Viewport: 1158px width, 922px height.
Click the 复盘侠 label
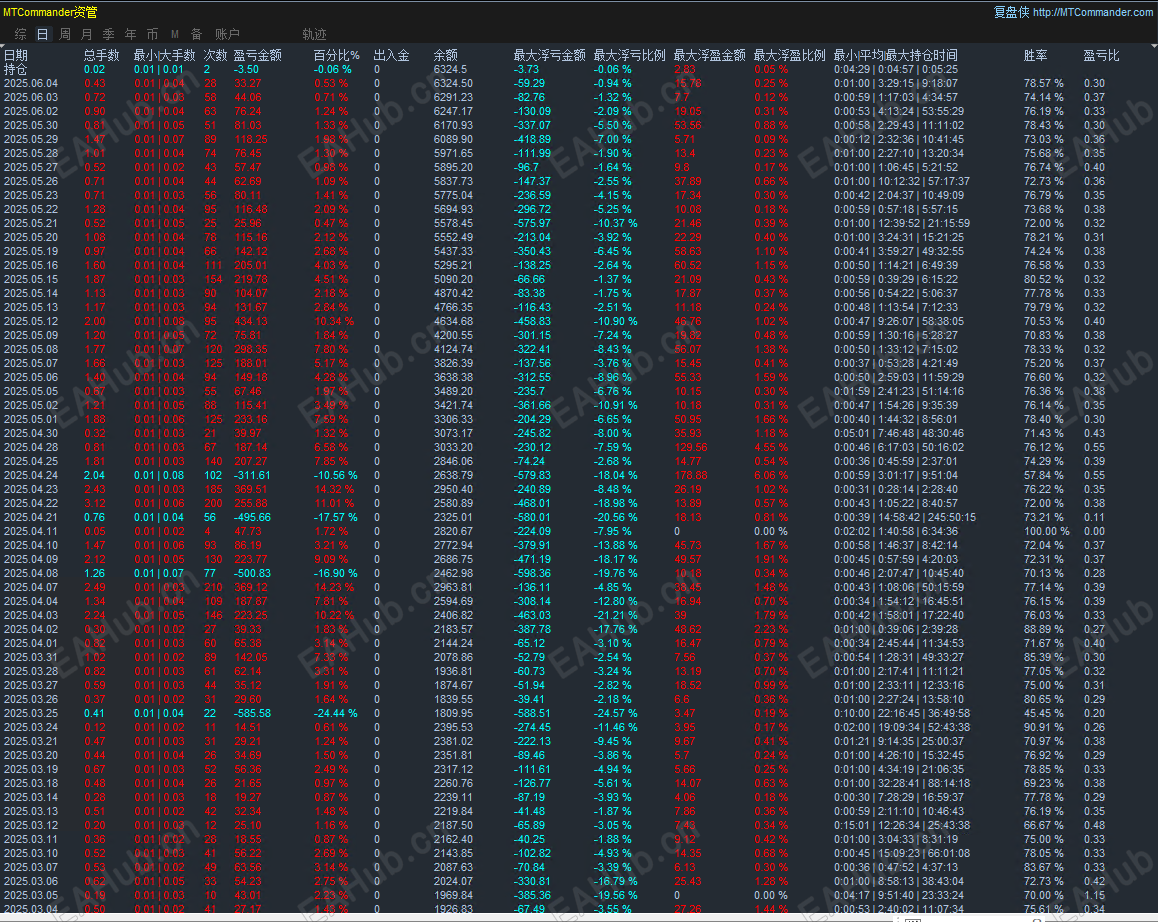coord(1011,12)
